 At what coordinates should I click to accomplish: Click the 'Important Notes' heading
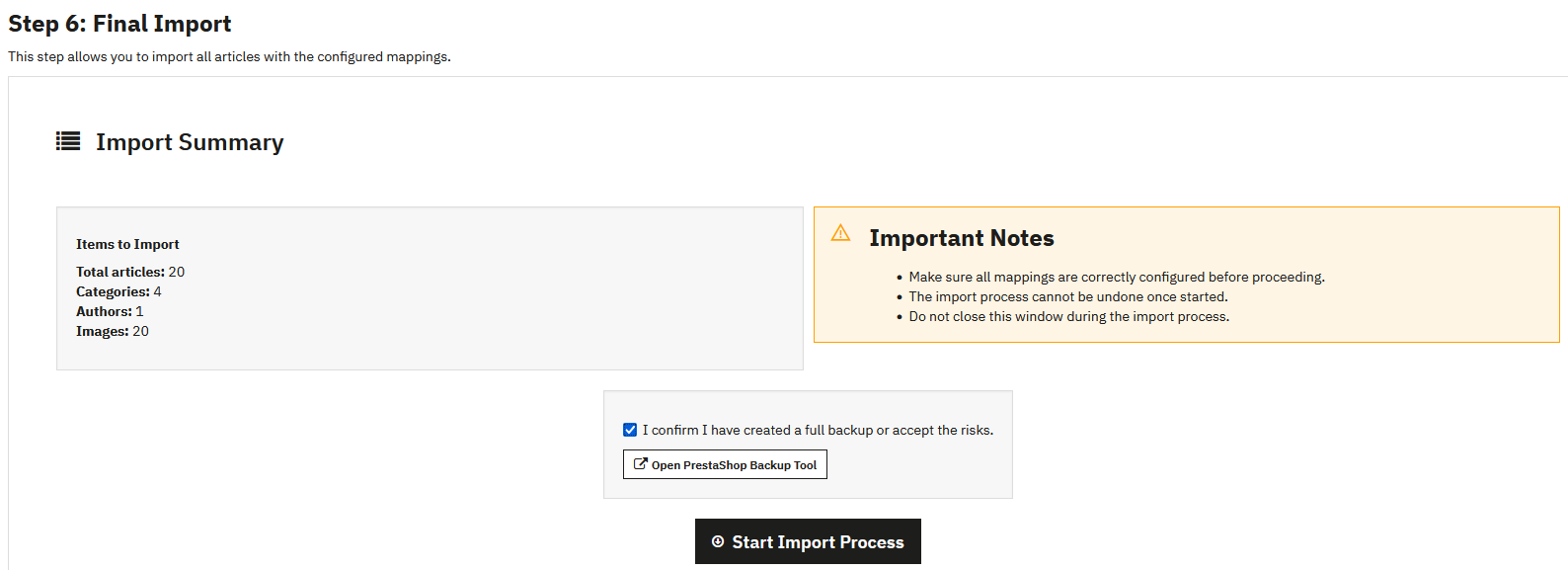(x=961, y=238)
